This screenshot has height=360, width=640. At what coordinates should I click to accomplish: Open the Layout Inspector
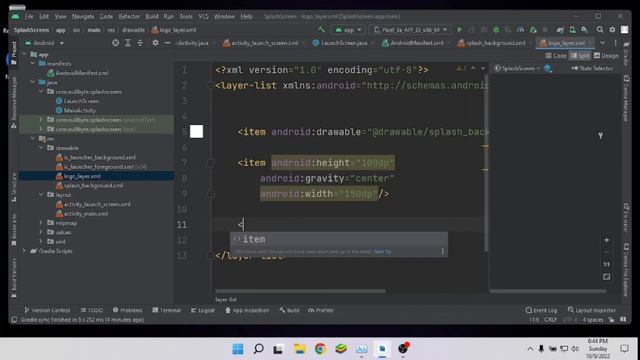click(x=591, y=310)
